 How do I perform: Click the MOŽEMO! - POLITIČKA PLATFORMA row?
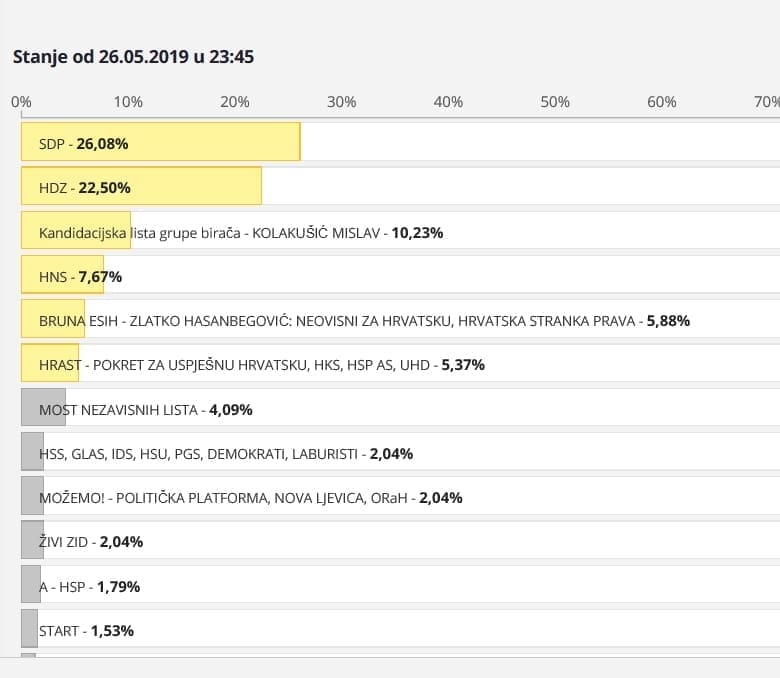click(x=250, y=497)
